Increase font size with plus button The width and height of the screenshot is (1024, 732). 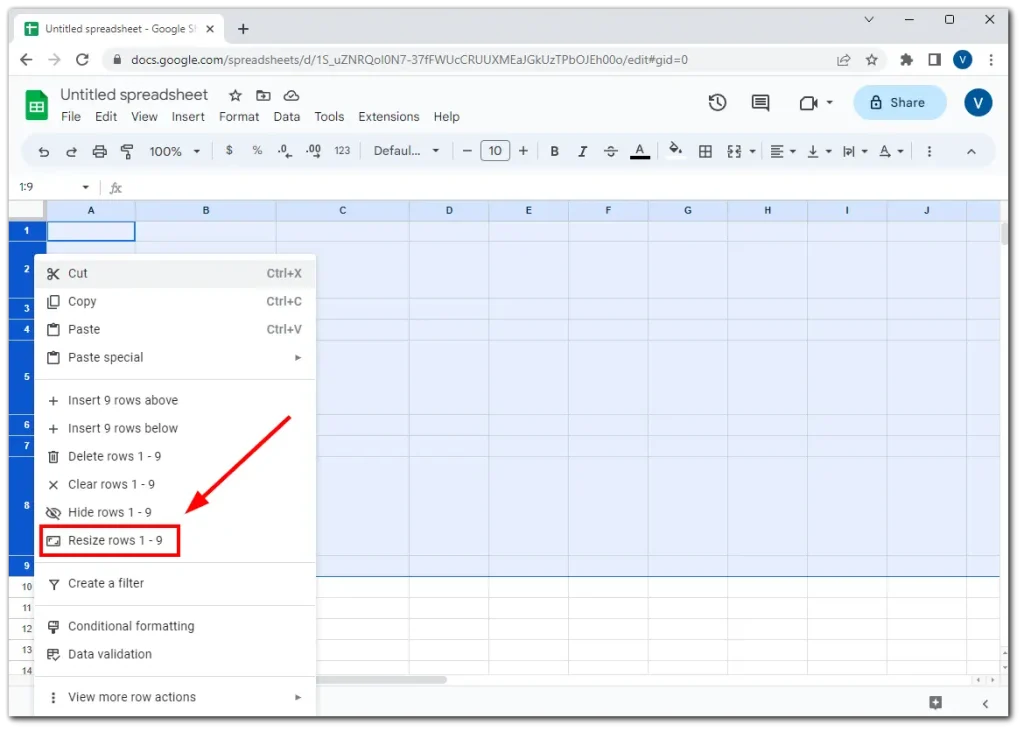[523, 151]
